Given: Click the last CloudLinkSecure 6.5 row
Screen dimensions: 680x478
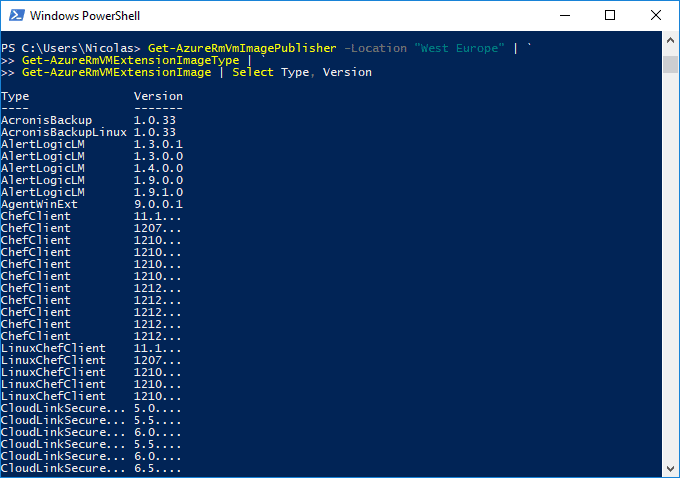Looking at the screenshot, I should [91, 468].
